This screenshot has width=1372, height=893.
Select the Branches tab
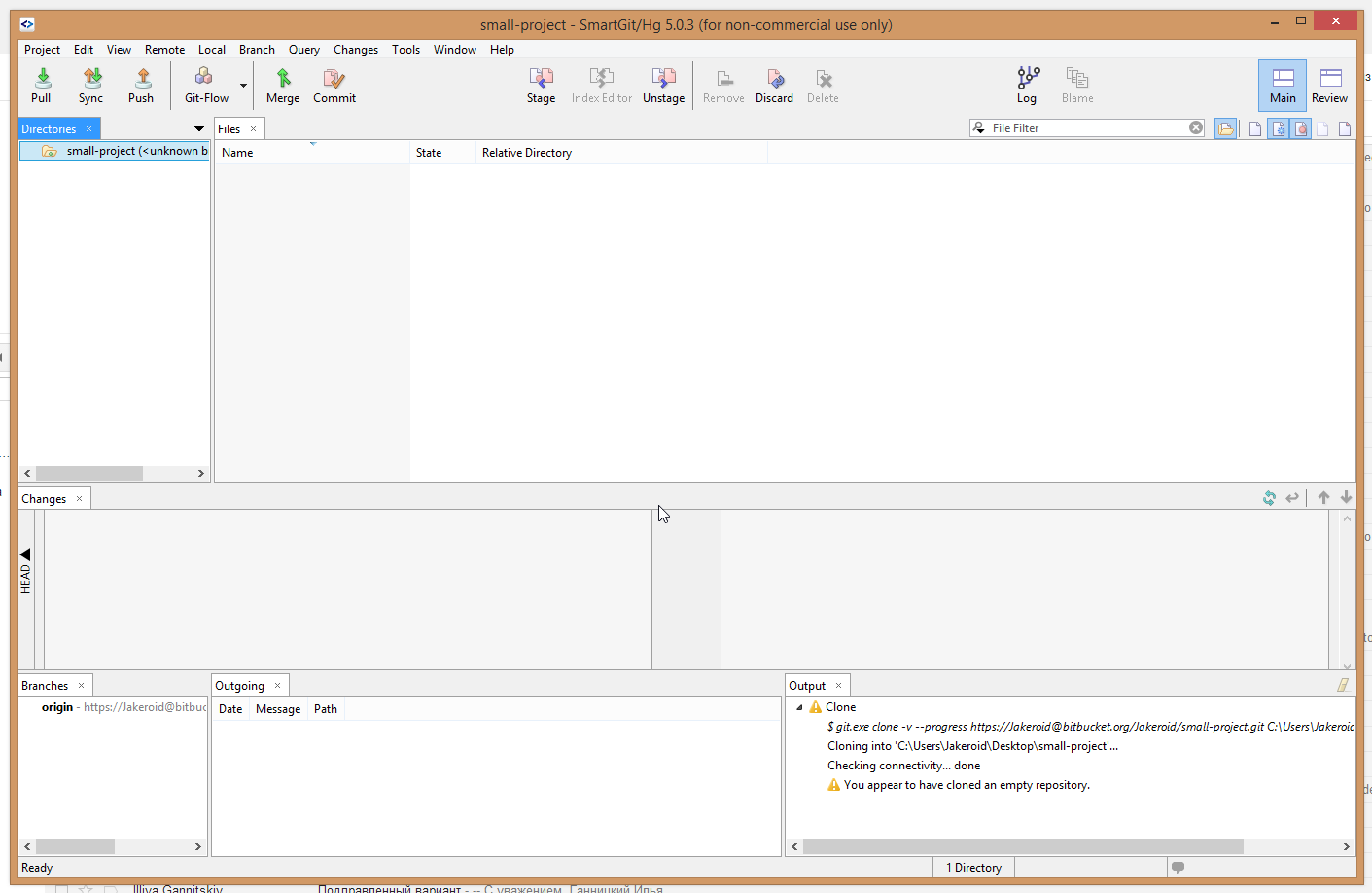pyautogui.click(x=45, y=686)
